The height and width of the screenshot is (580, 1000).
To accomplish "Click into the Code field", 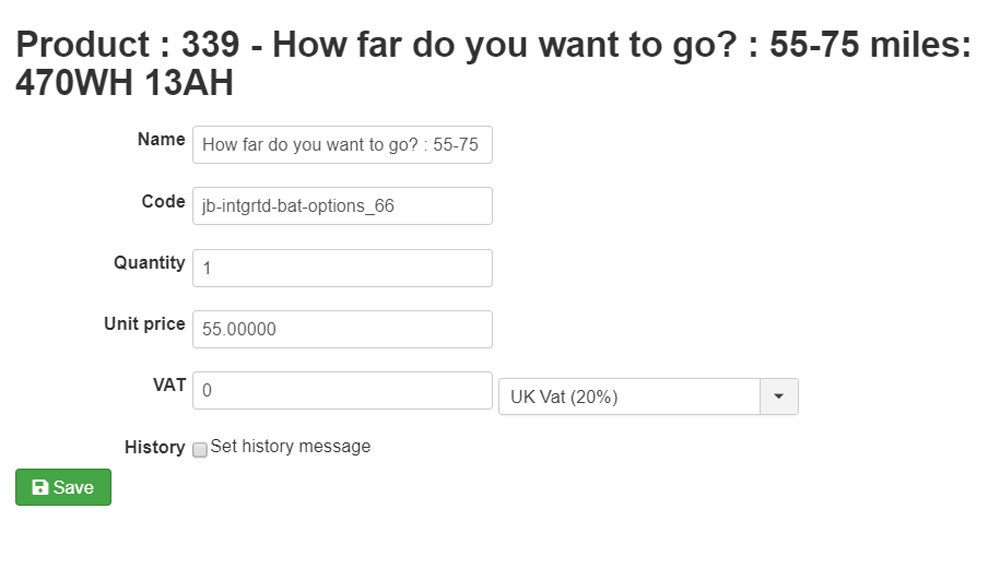I will click(x=342, y=206).
